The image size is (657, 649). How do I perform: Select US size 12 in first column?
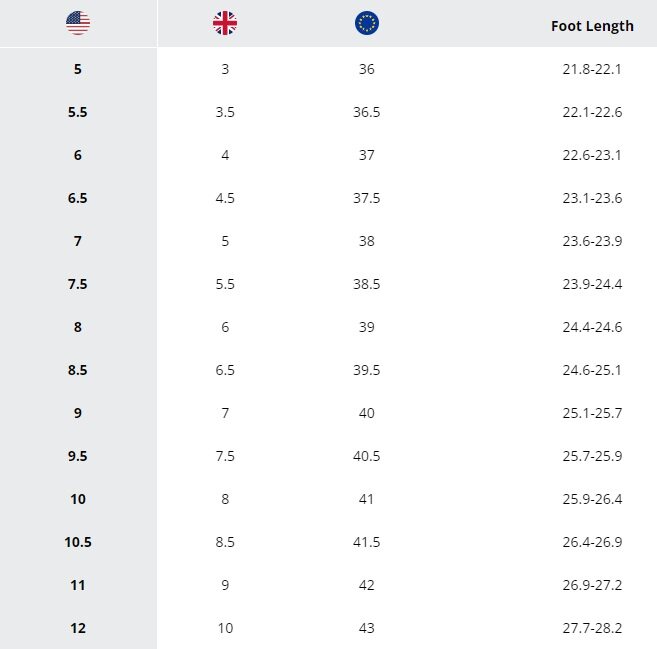tap(78, 628)
